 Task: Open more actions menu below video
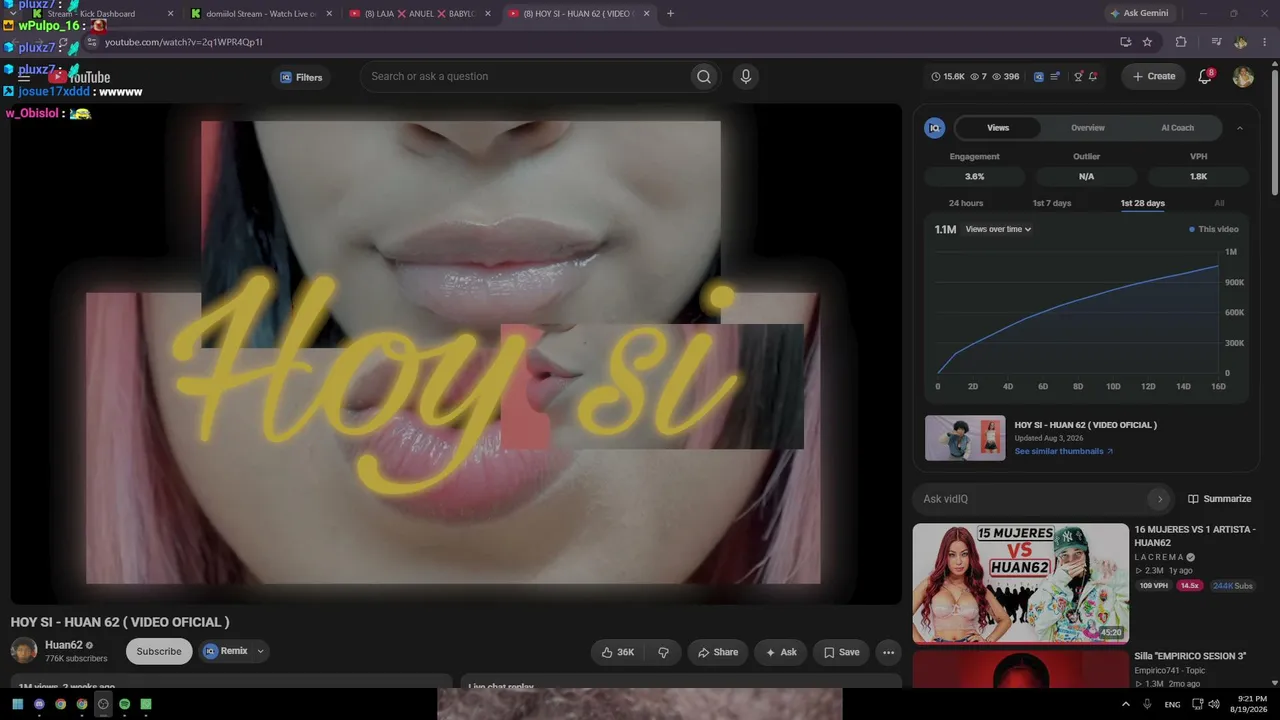[888, 652]
